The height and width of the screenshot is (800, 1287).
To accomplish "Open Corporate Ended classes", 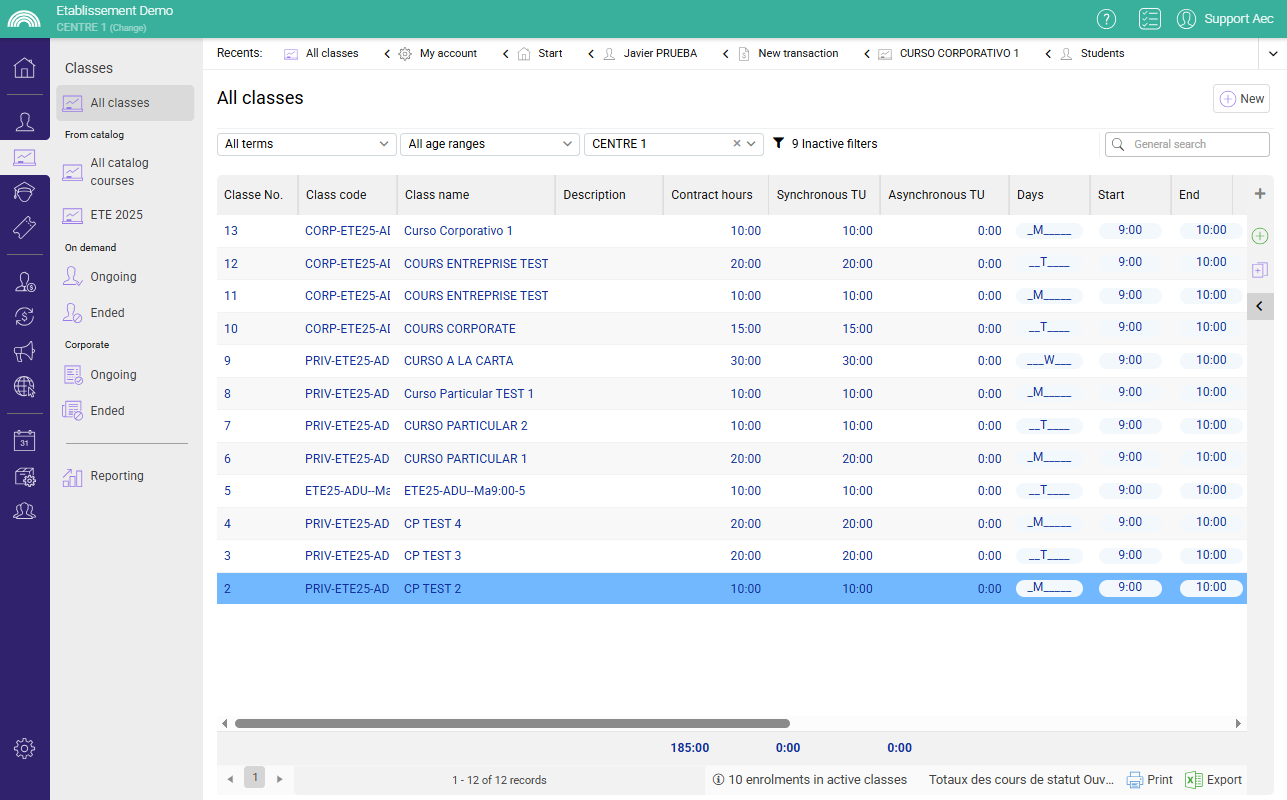I will [125, 411].
